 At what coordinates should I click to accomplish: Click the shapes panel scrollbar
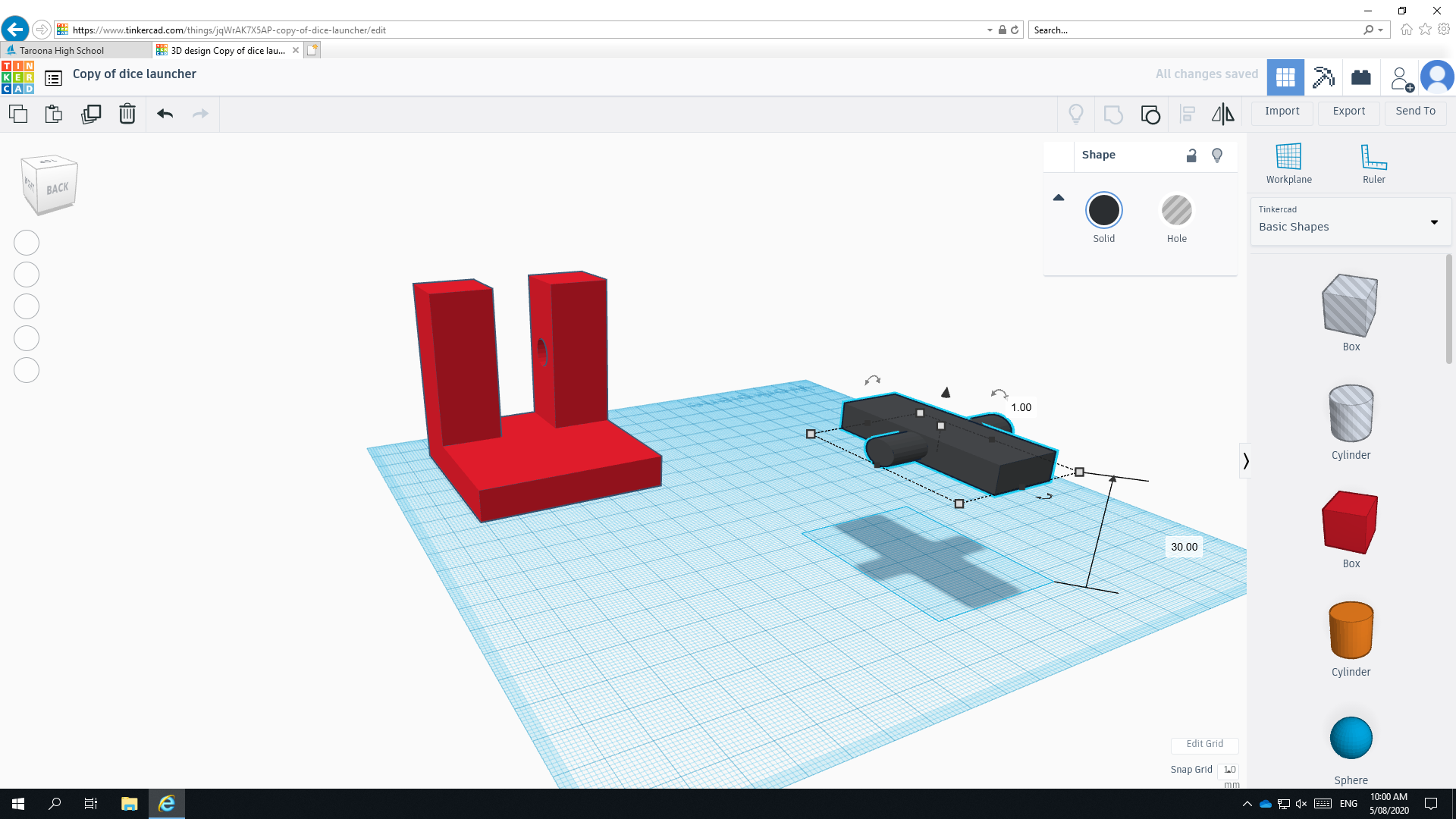click(x=1449, y=309)
